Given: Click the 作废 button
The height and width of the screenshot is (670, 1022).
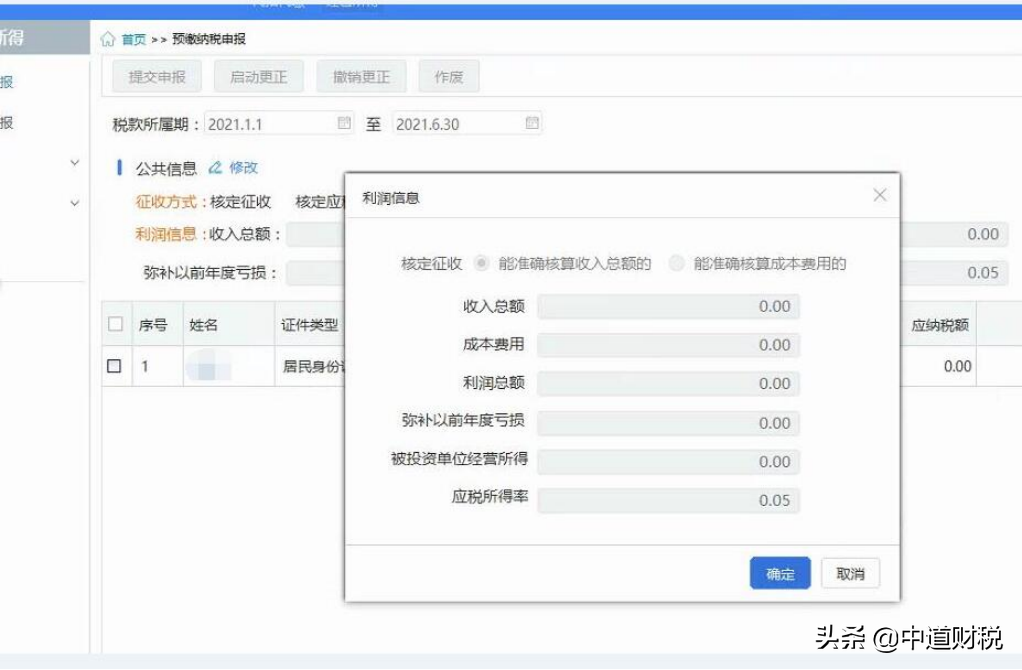Looking at the screenshot, I should pos(449,76).
